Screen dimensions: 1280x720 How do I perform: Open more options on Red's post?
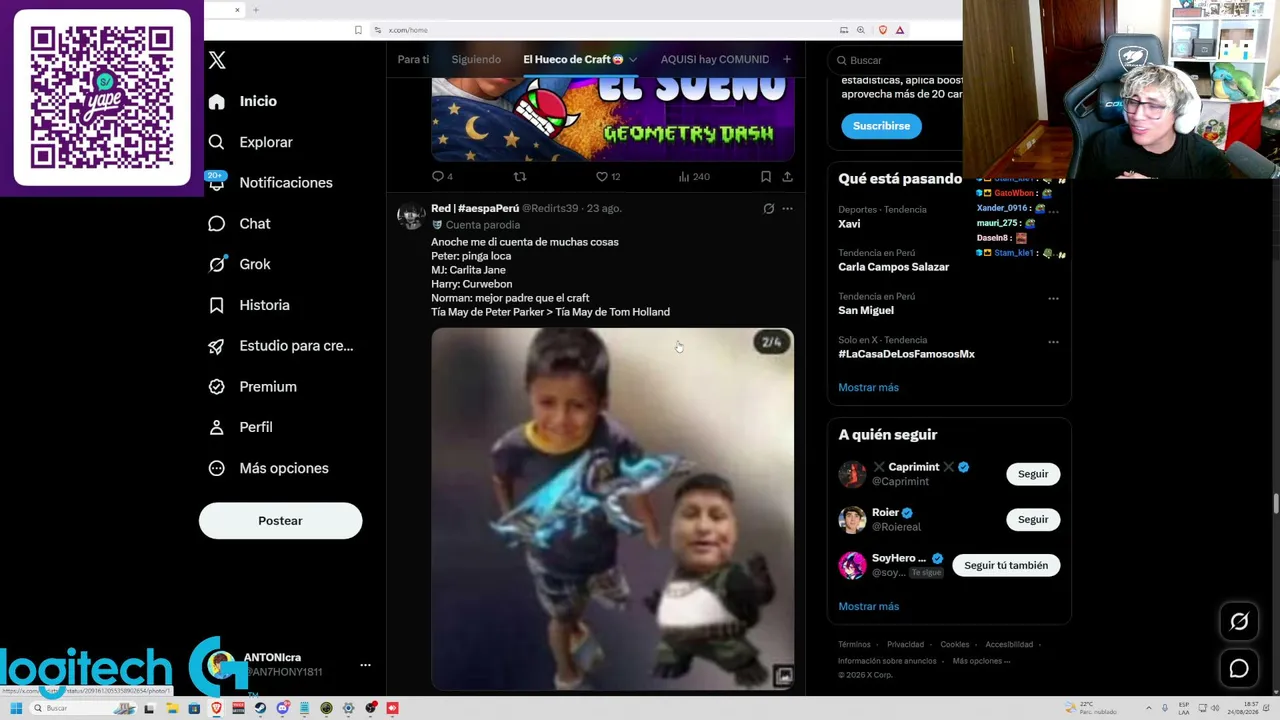(x=788, y=209)
